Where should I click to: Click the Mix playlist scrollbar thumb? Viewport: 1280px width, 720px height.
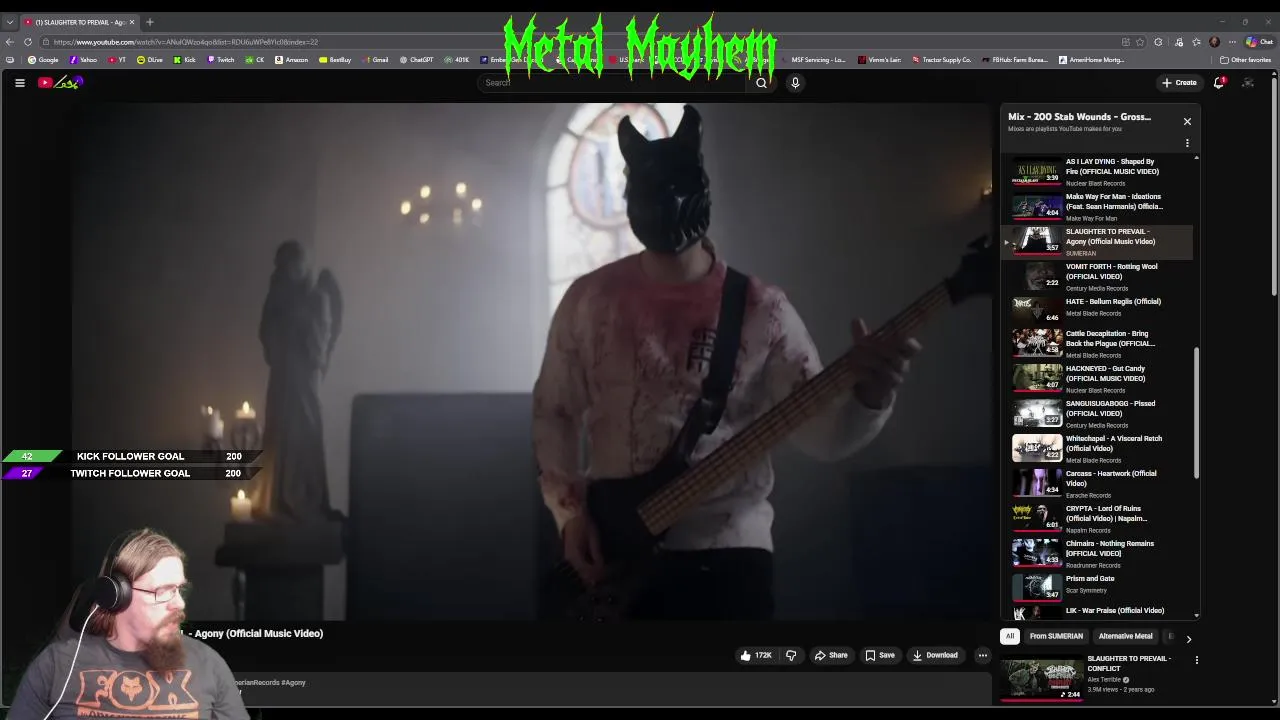pos(1196,412)
